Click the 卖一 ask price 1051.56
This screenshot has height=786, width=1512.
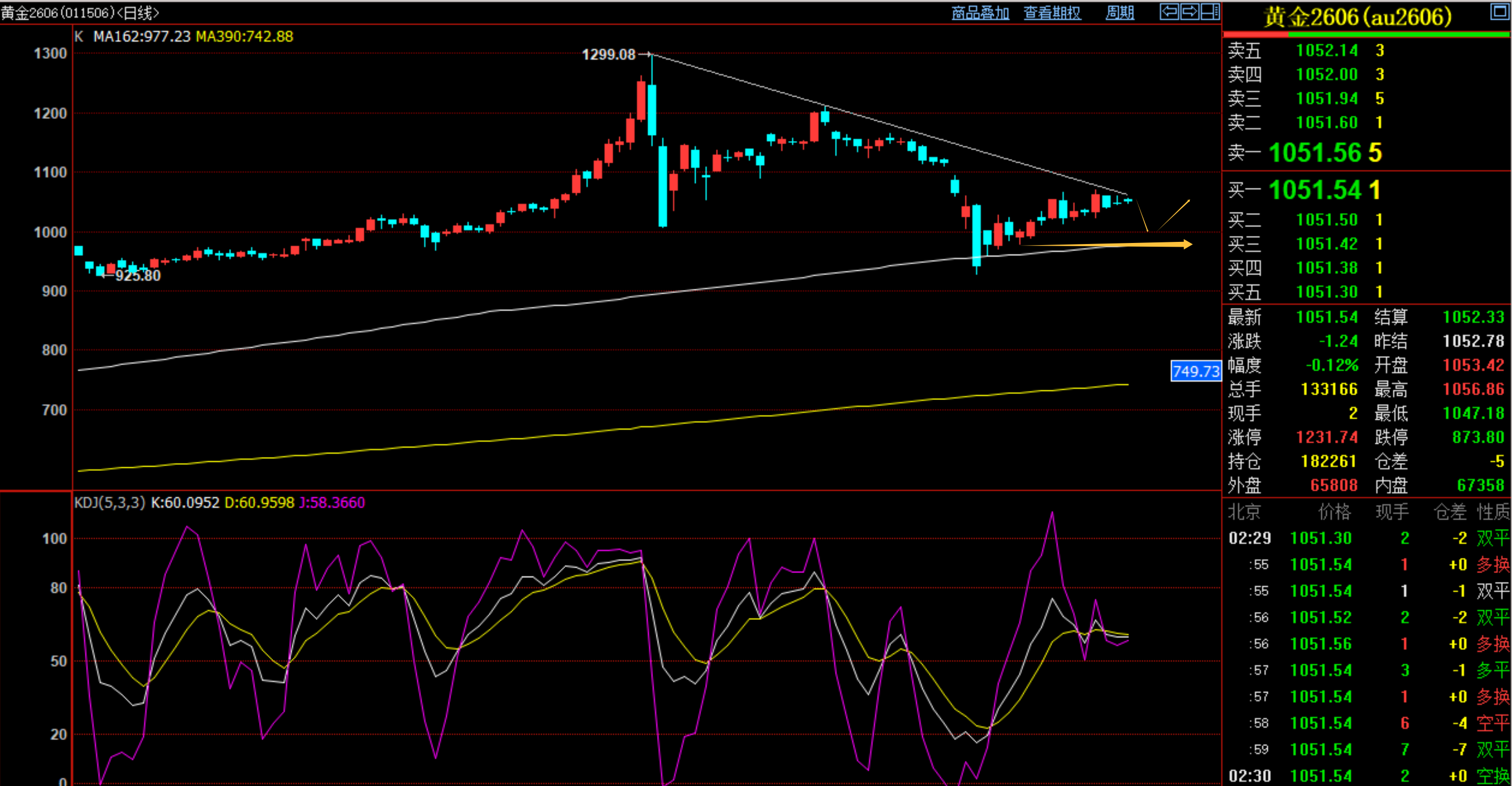1314,153
